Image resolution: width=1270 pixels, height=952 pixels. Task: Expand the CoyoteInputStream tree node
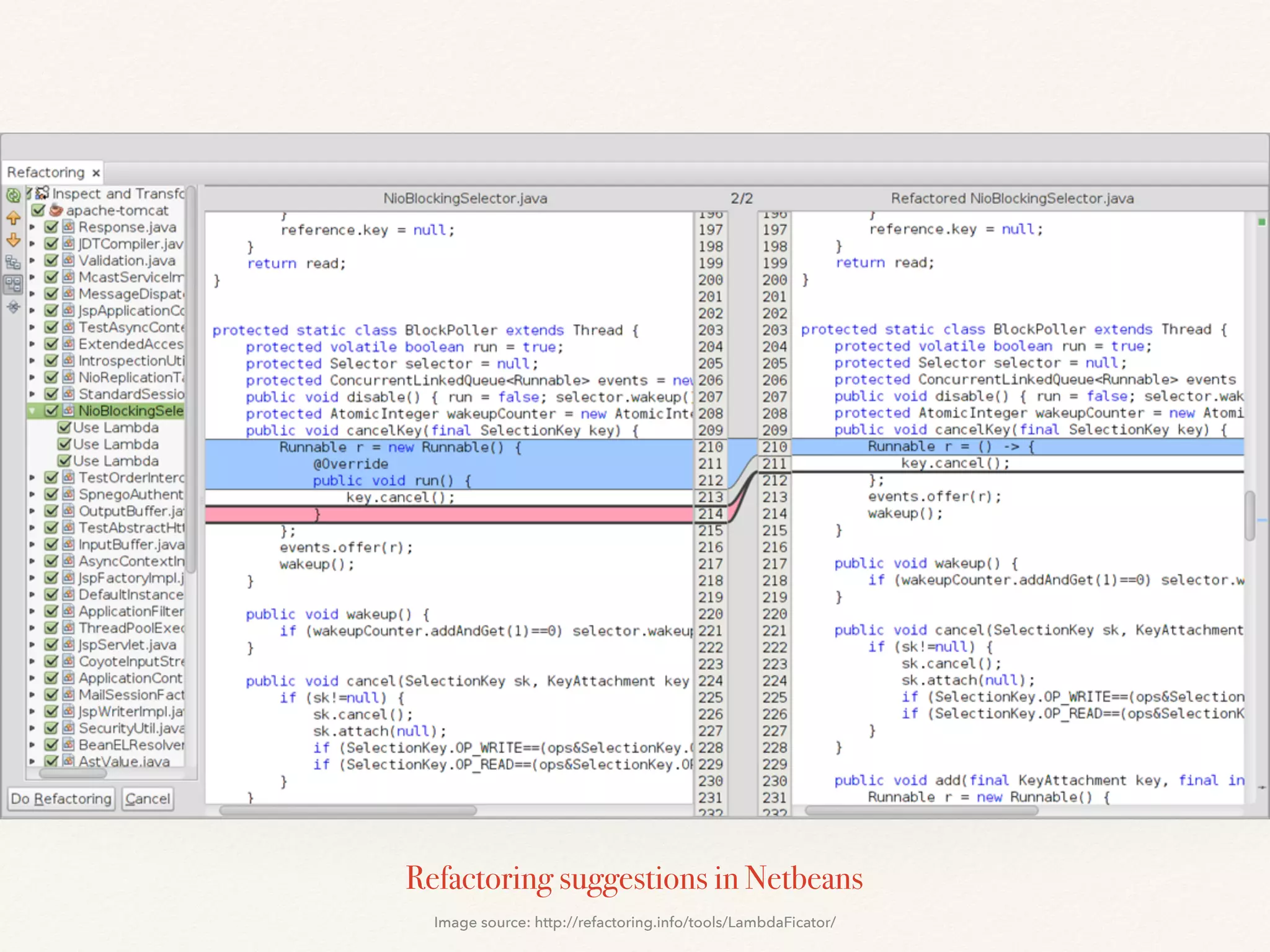[32, 662]
